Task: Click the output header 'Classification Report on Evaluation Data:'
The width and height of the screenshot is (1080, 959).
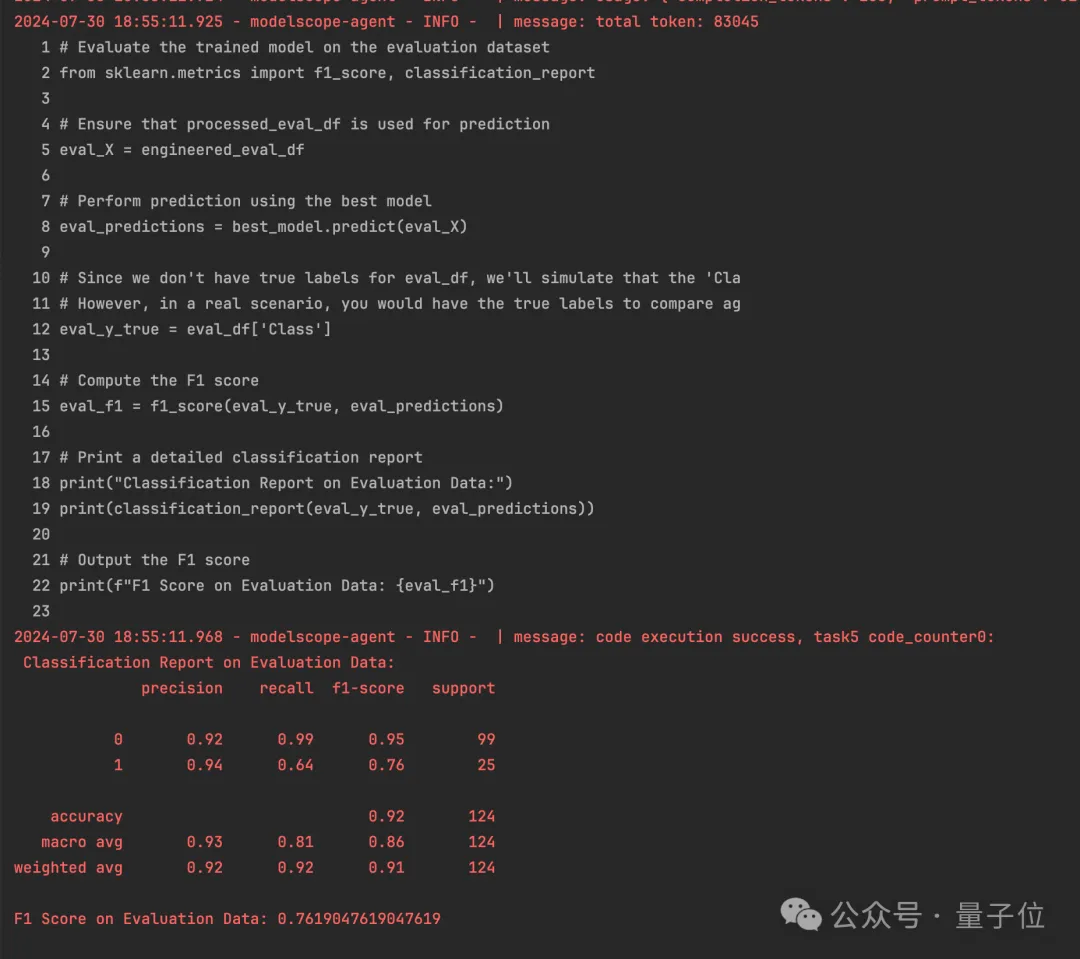Action: coord(209,663)
